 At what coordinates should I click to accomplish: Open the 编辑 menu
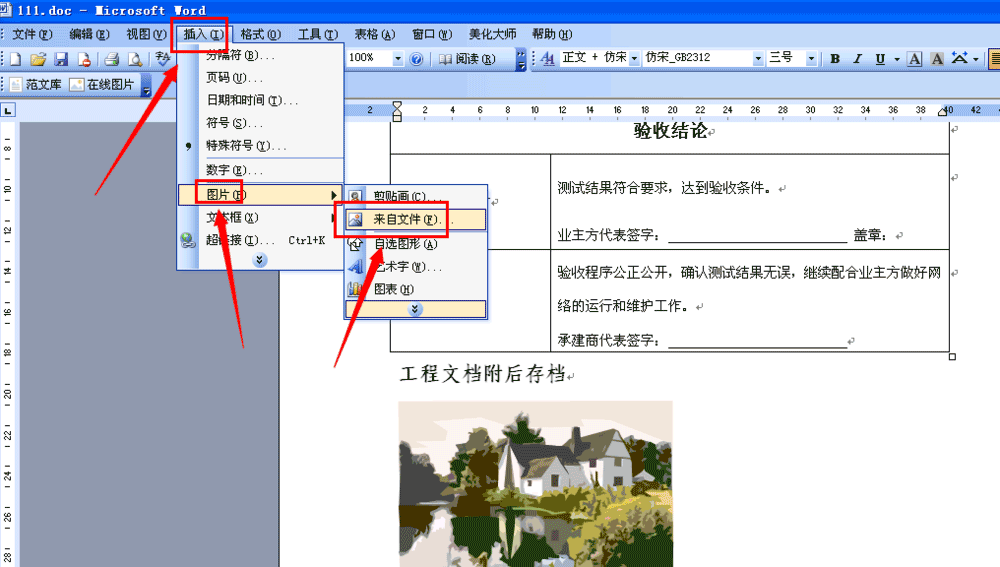[89, 34]
